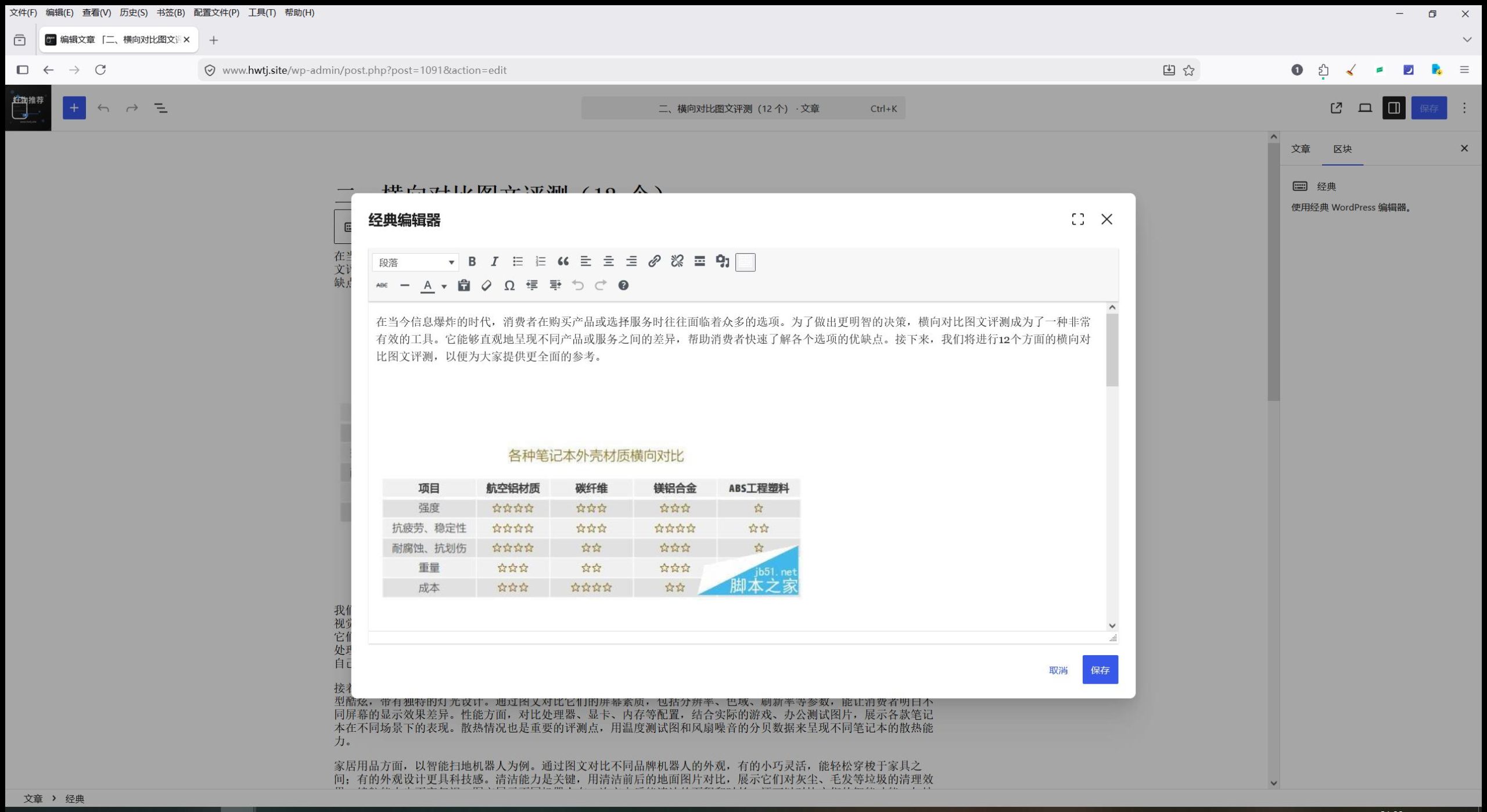
Task: Insert a horizontal line
Action: [405, 285]
